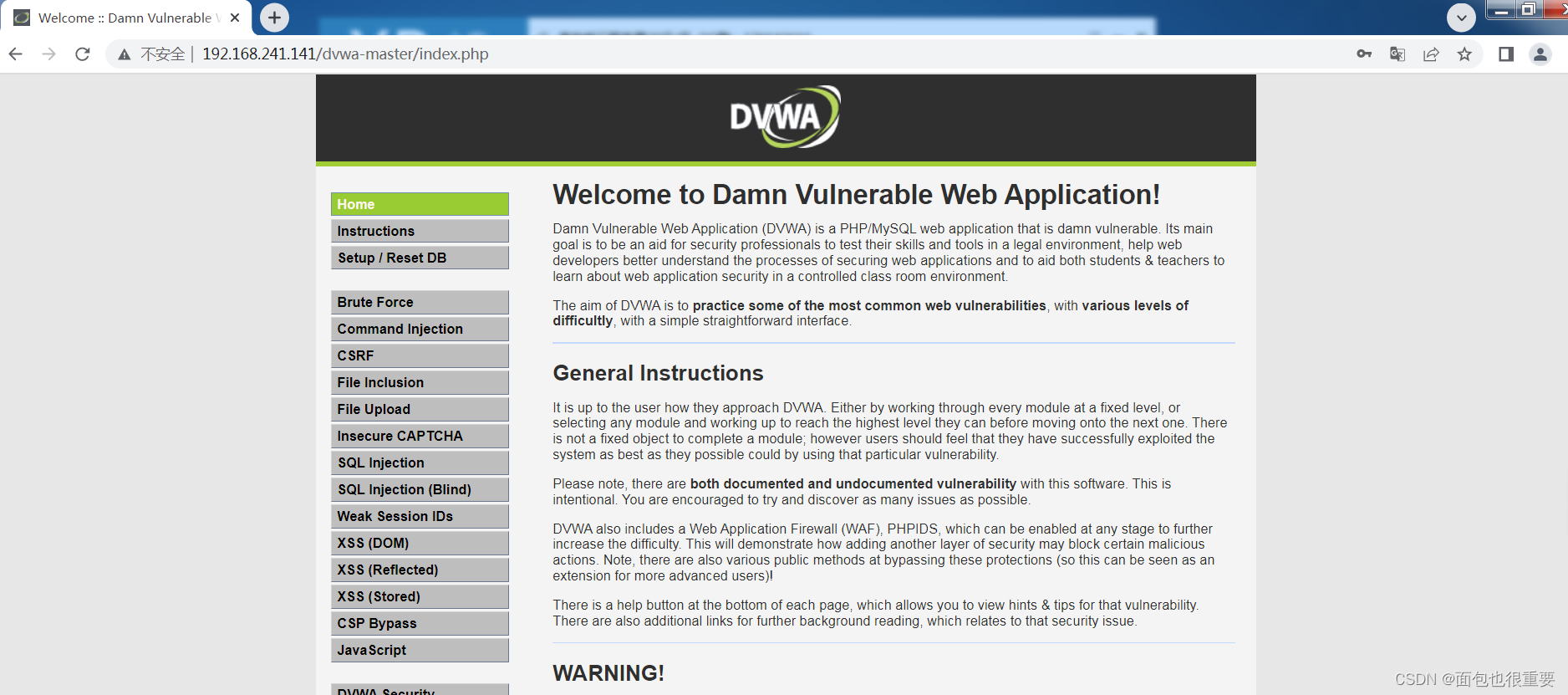The image size is (1568, 695).
Task: Click the saved passwords key icon
Action: point(1364,54)
